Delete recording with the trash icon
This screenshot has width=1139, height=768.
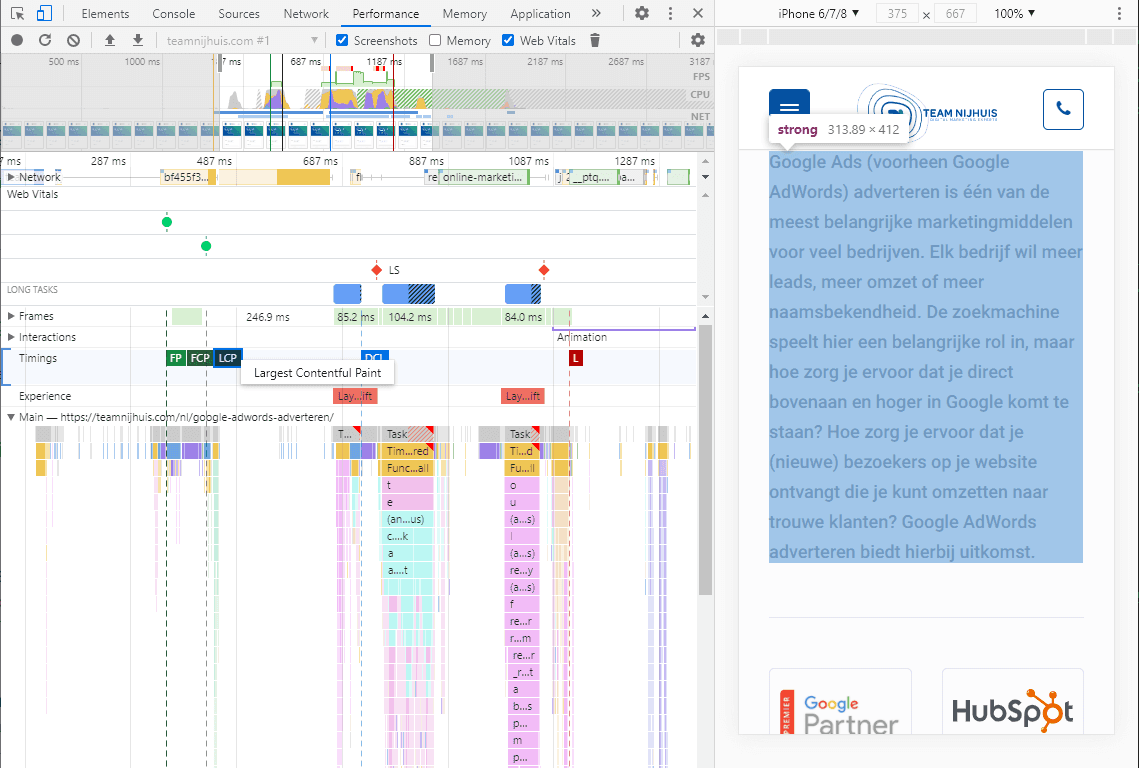point(595,41)
